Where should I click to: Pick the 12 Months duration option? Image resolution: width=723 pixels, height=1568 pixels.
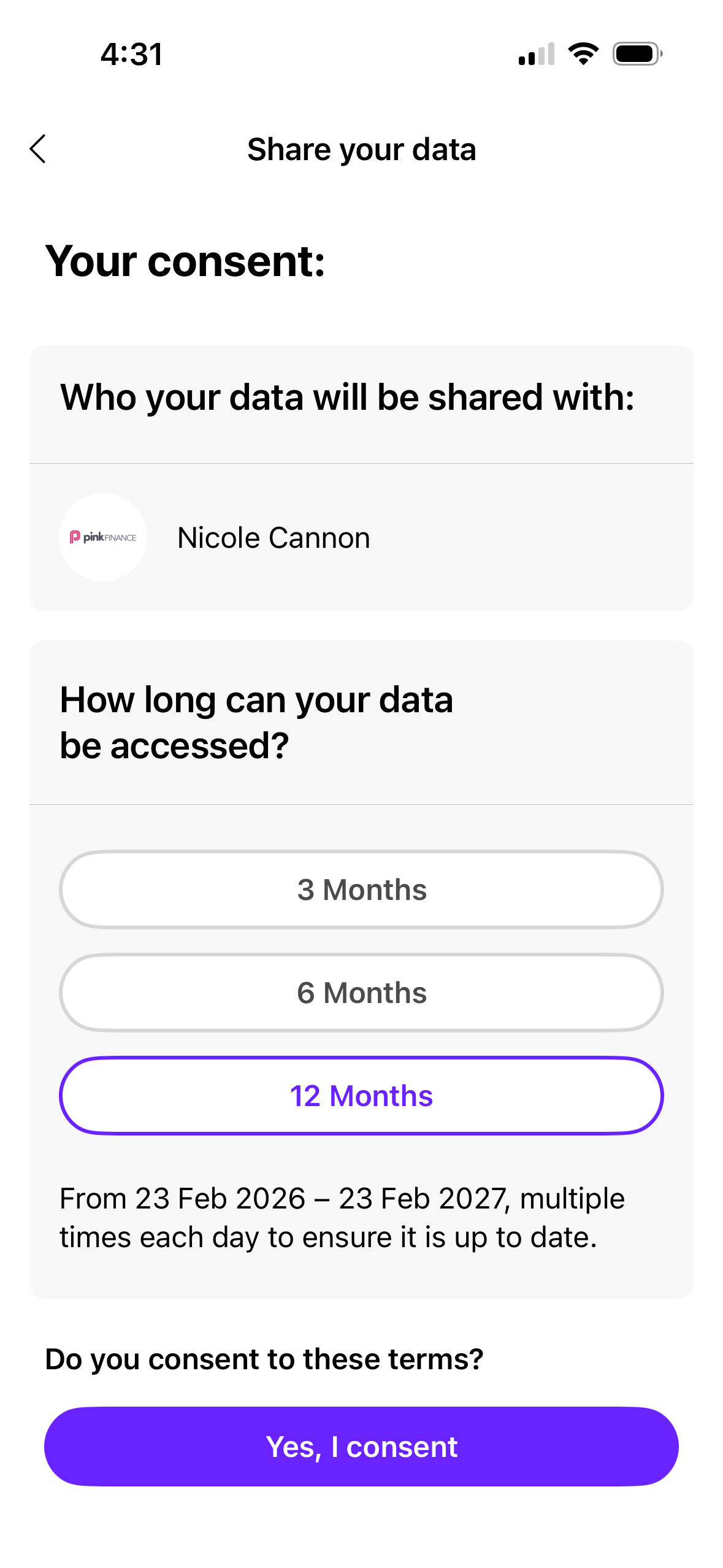(x=361, y=1096)
